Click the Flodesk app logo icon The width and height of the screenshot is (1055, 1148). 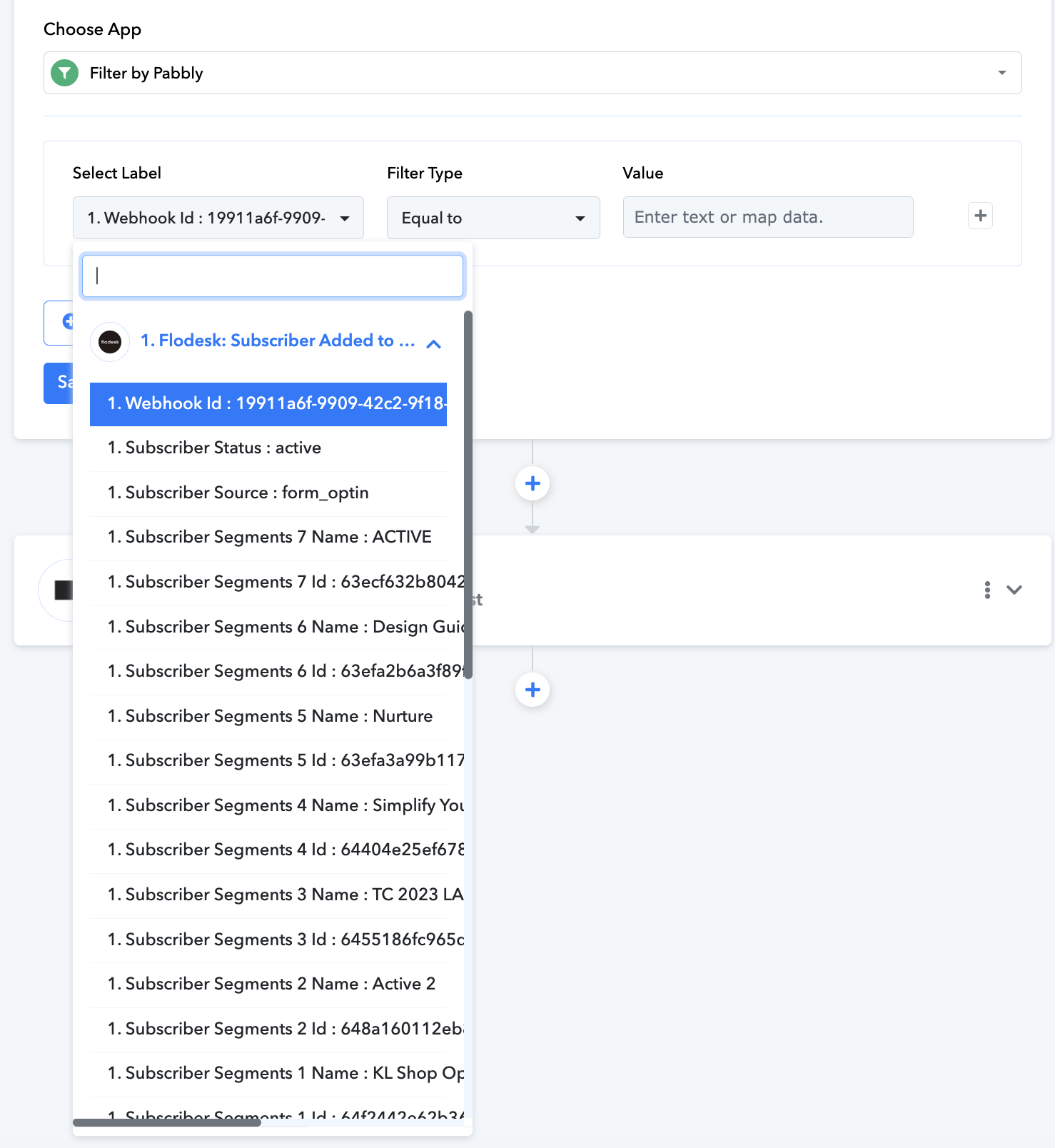tap(110, 342)
